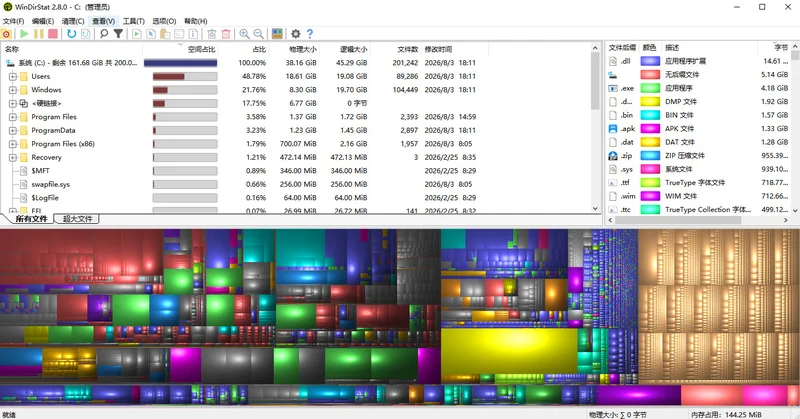
Task: Open search with the magnifying glass icon
Action: click(x=104, y=34)
